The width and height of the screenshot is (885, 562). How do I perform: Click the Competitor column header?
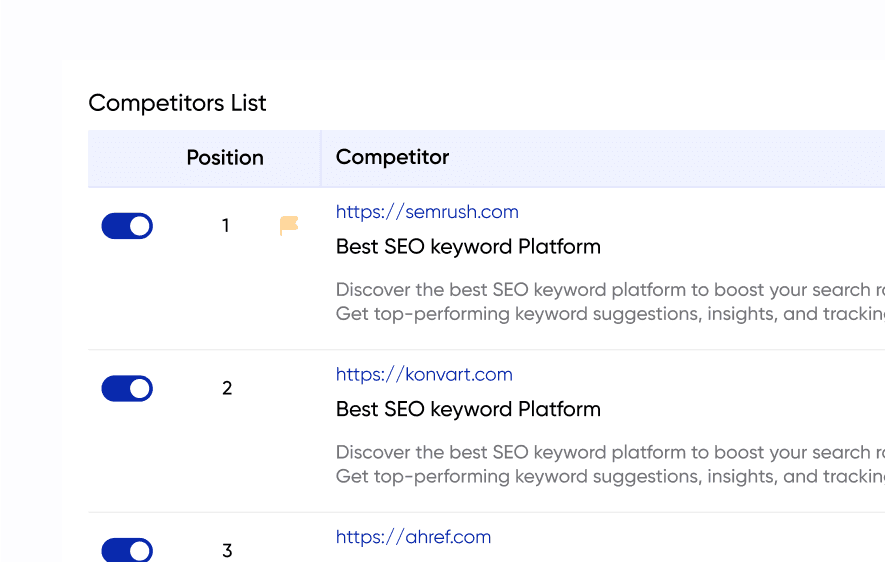click(x=392, y=157)
